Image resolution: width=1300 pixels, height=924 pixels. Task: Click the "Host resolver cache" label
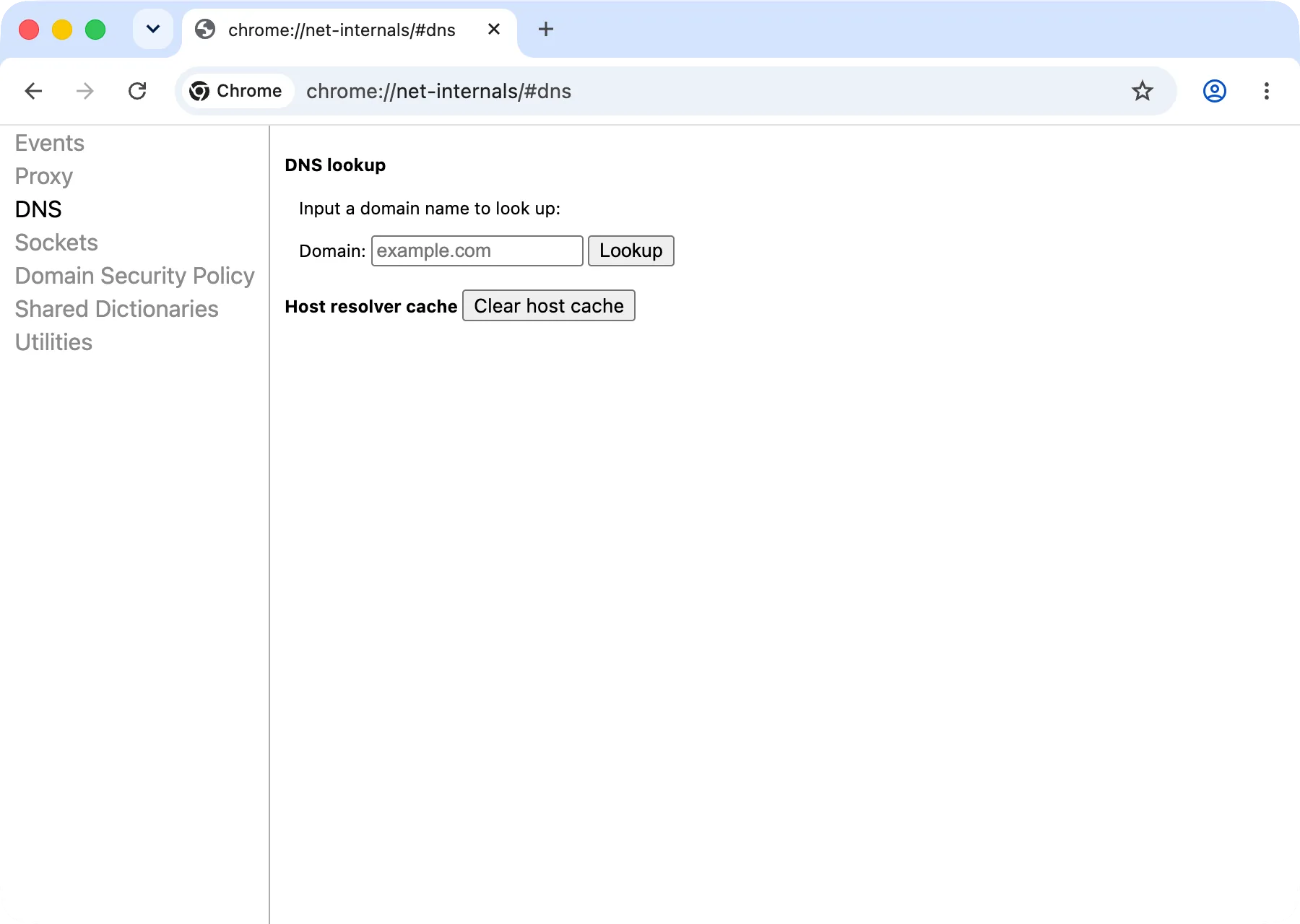[x=371, y=307]
